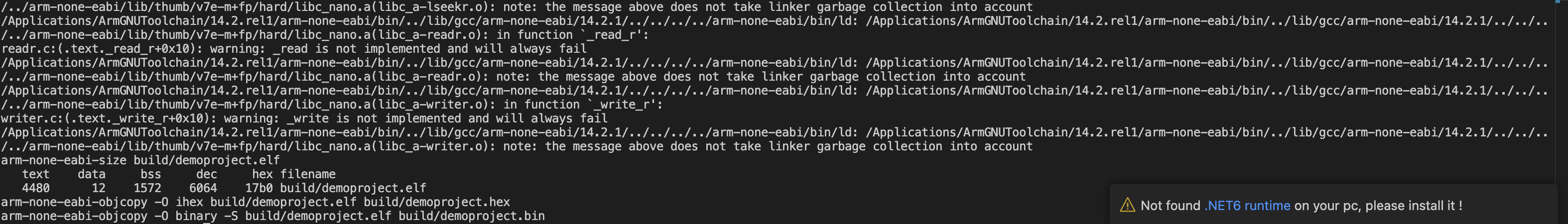The height and width of the screenshot is (224, 1568).
Task: Click the 'please install it !' notification text
Action: pos(1414,206)
